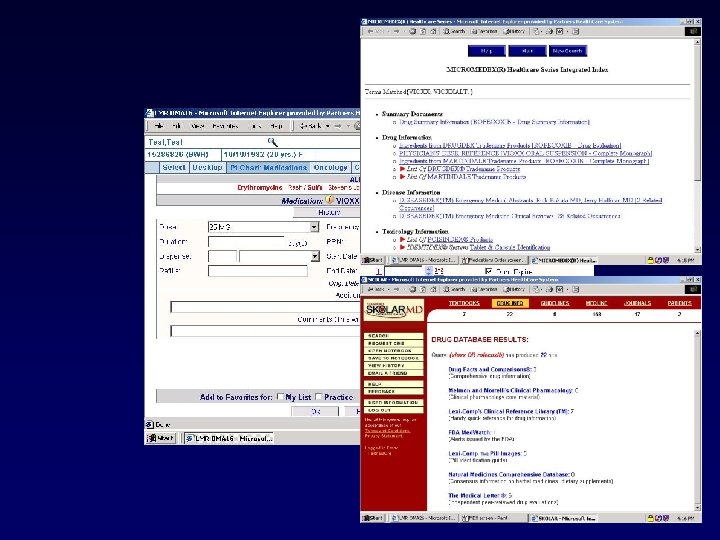720x540 pixels.
Task: Click the patient search magnifier icon in LMR window
Action: point(273,142)
